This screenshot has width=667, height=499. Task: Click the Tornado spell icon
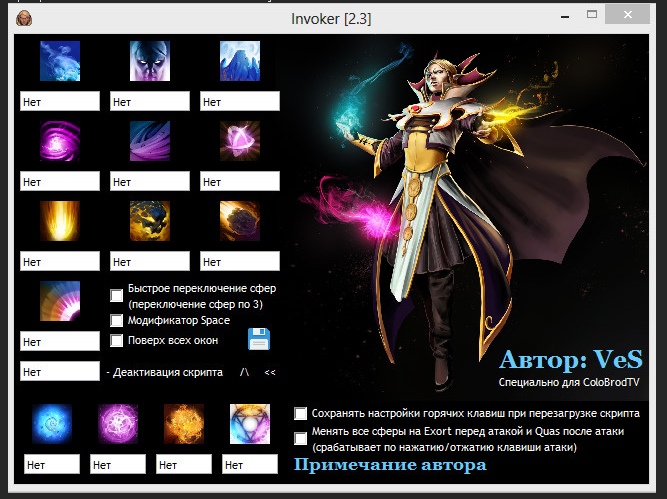tap(150, 141)
